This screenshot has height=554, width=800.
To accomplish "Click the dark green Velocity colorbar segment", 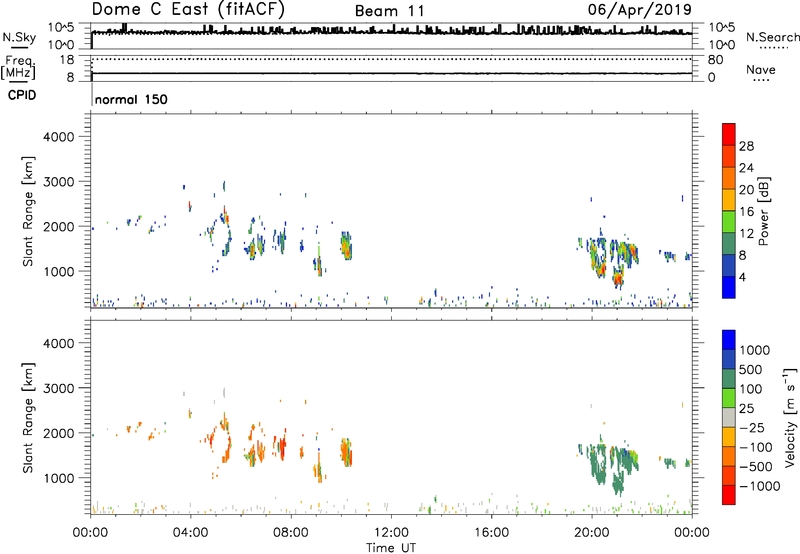I will 729,378.
